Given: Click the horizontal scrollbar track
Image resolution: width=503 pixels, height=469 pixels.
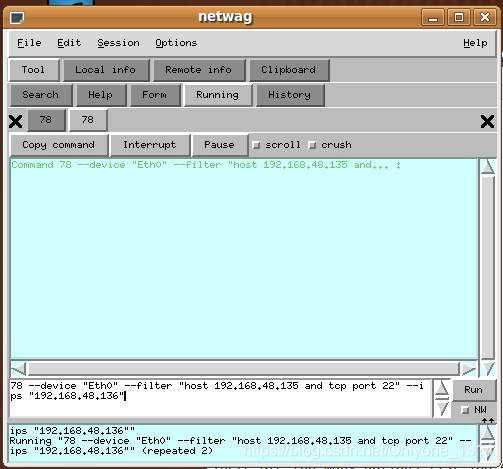Looking at the screenshot, I should 244,369.
